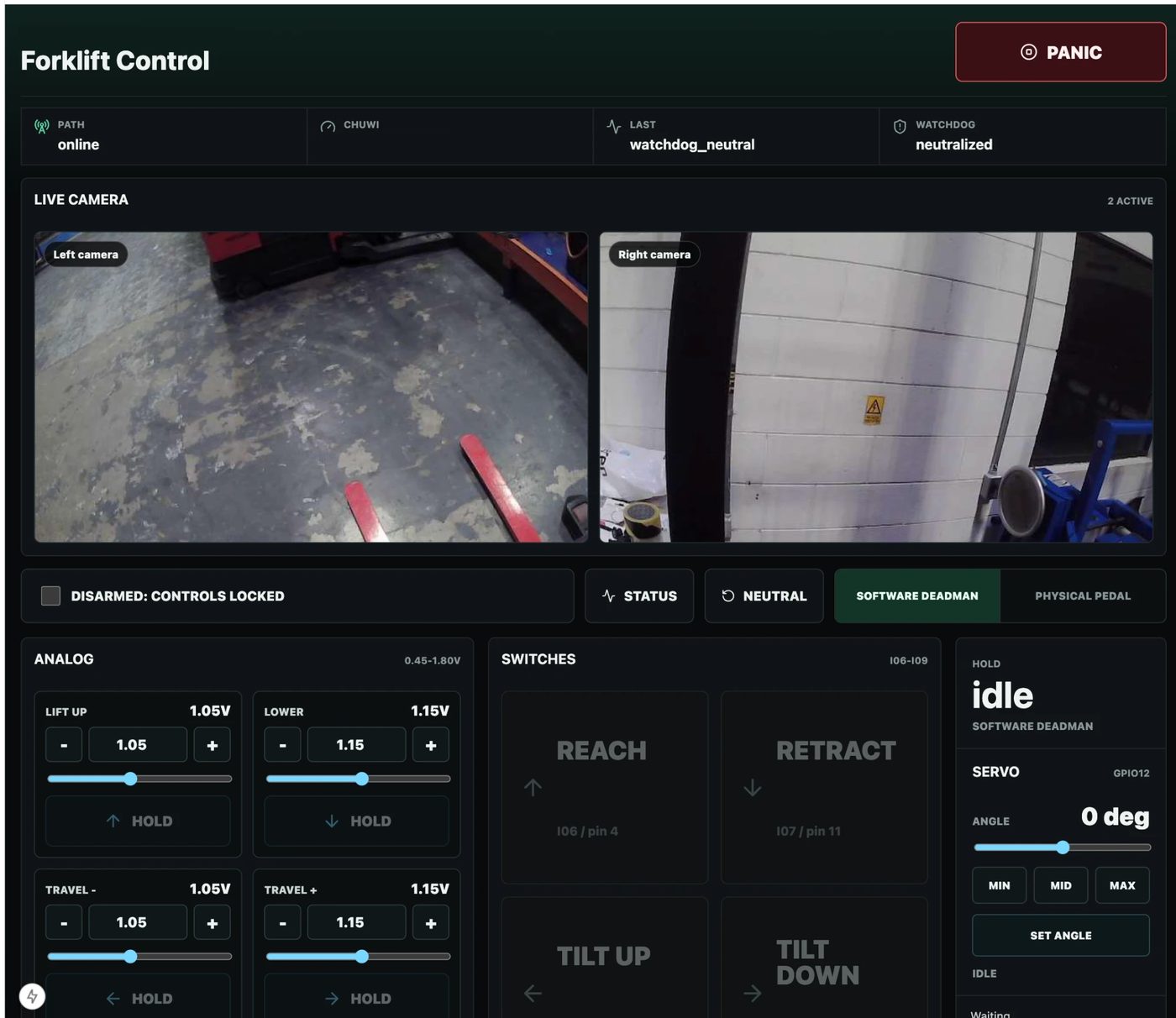Click the TRAVEL + voltage input field
The width and height of the screenshot is (1176, 1018).
click(356, 923)
